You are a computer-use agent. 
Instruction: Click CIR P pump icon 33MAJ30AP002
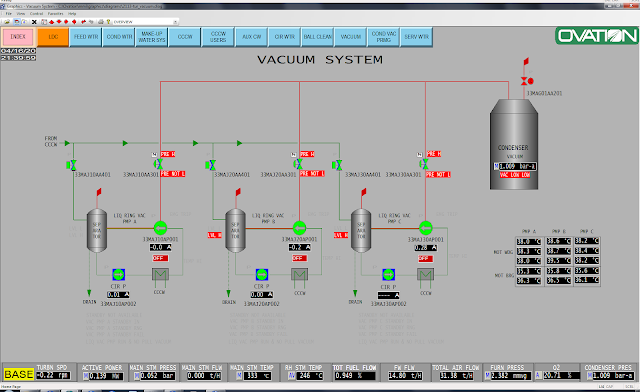coord(388,274)
